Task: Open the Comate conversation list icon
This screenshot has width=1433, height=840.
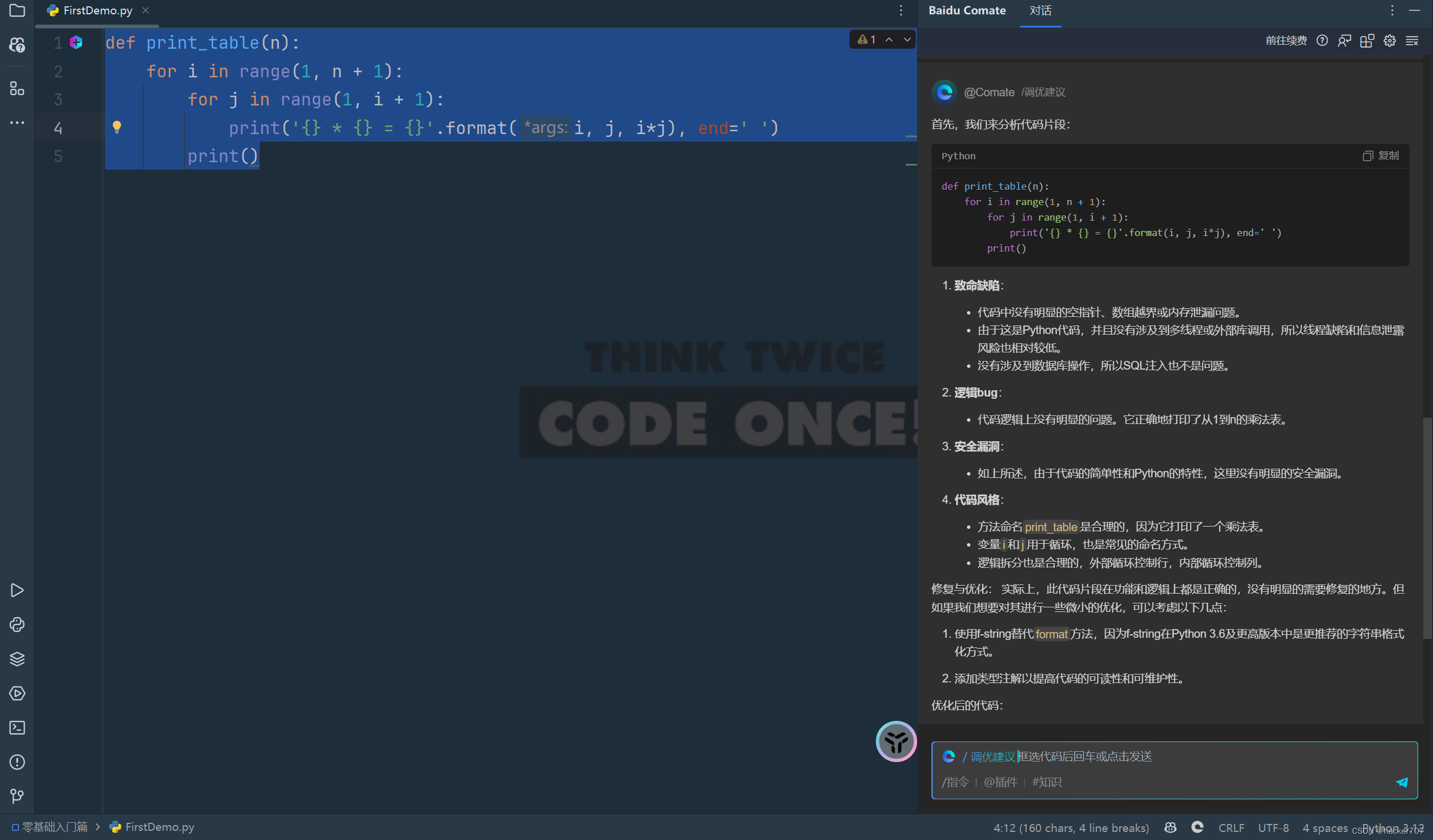Action: (x=1412, y=41)
